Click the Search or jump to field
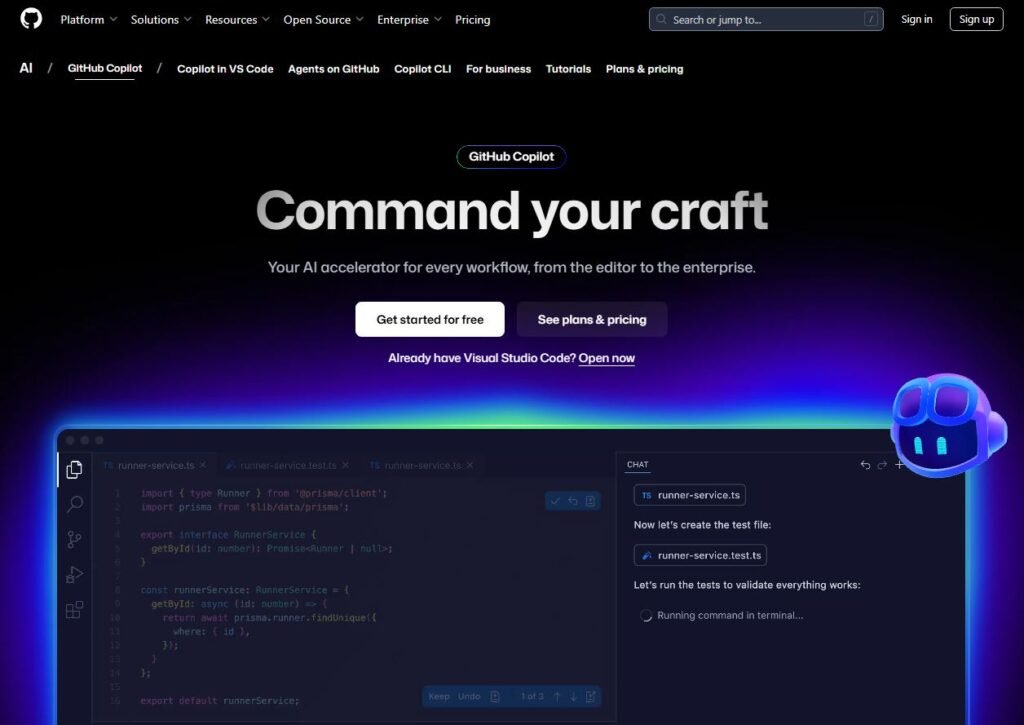Viewport: 1024px width, 725px height. [x=765, y=18]
